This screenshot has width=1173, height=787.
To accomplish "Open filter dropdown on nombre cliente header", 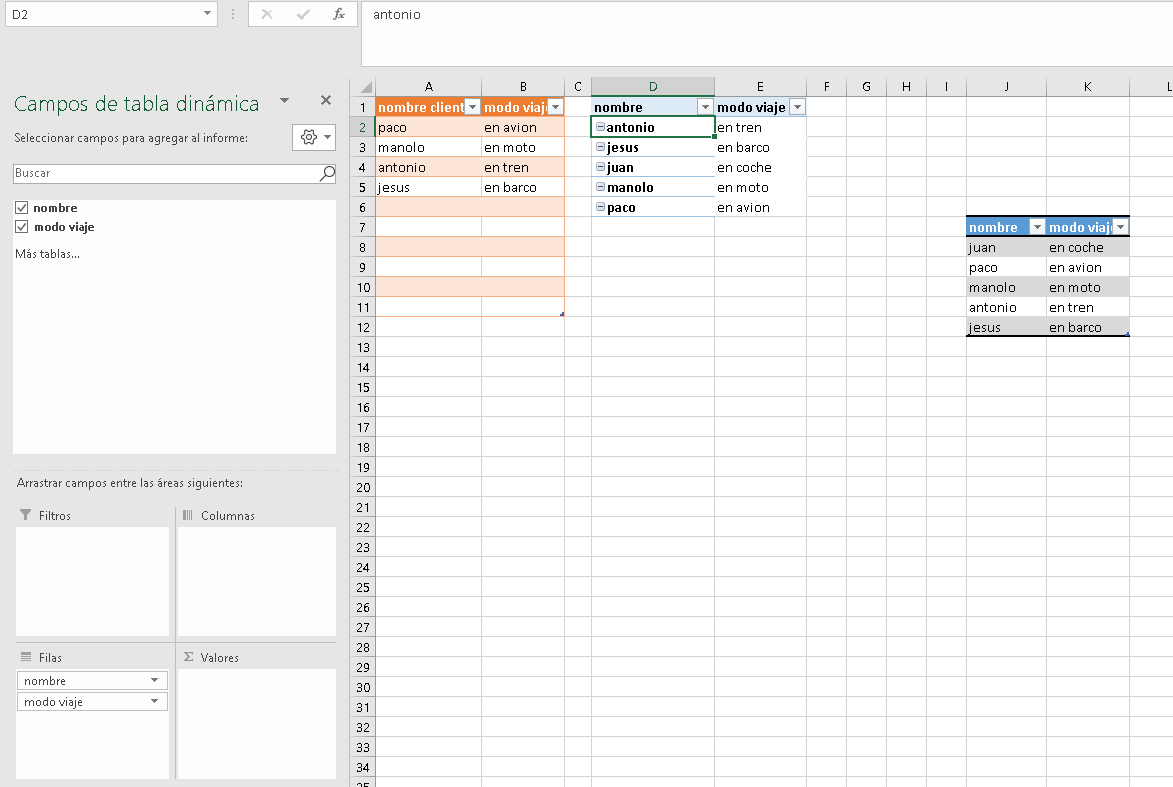I will pyautogui.click(x=472, y=107).
